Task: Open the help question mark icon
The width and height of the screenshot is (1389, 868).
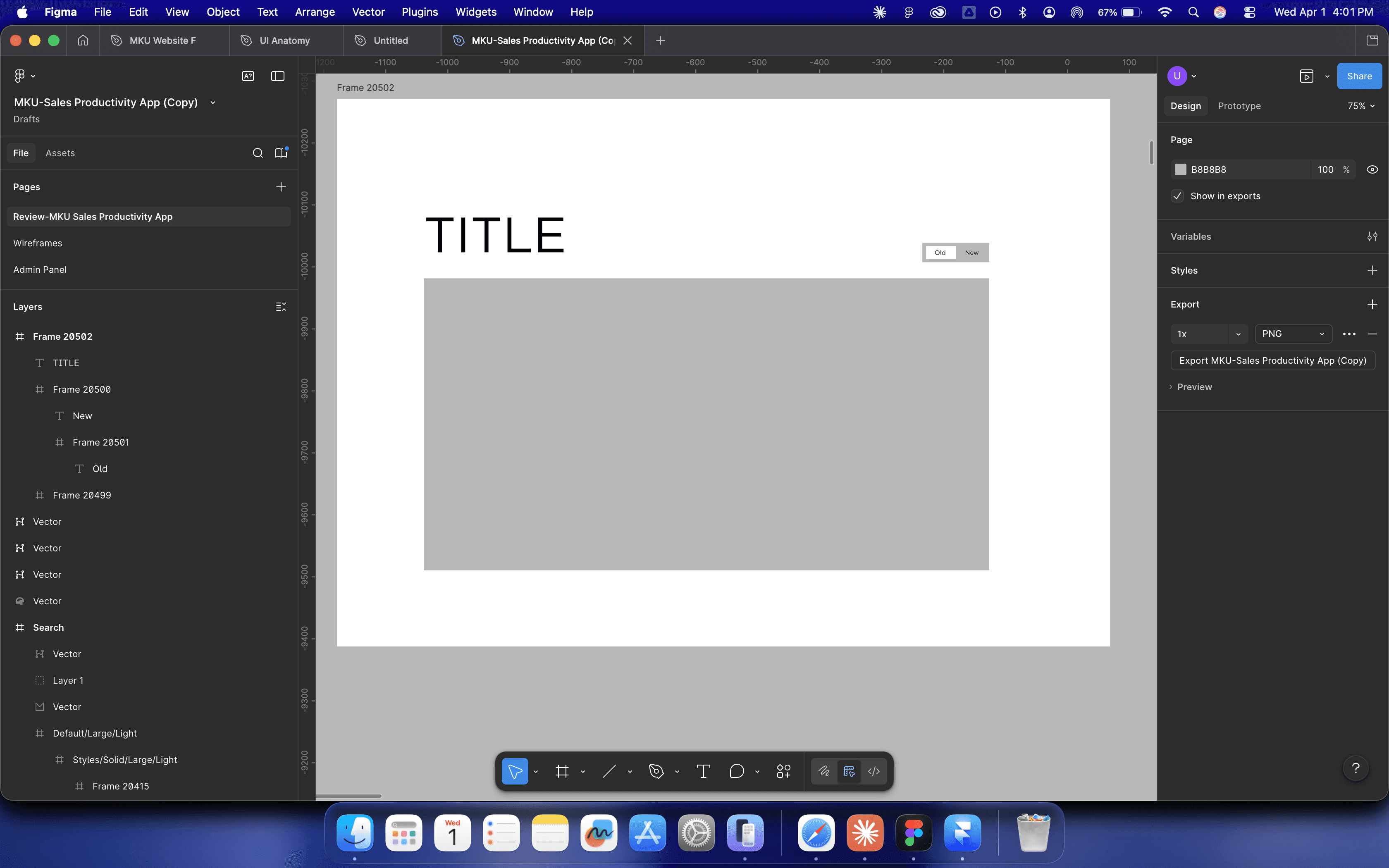Action: pos(1356,768)
